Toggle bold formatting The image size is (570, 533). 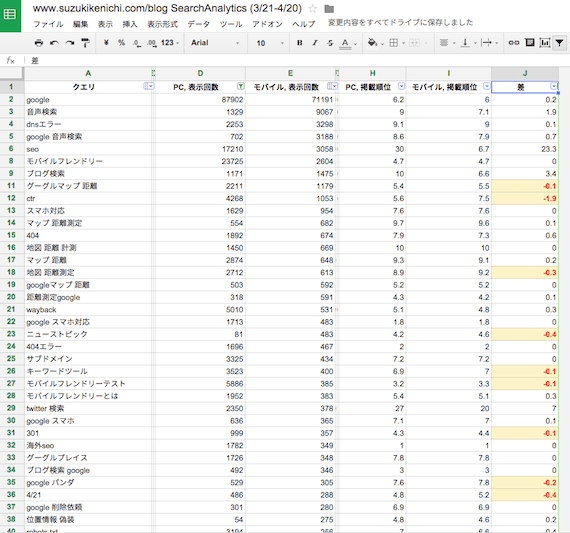(x=300, y=43)
